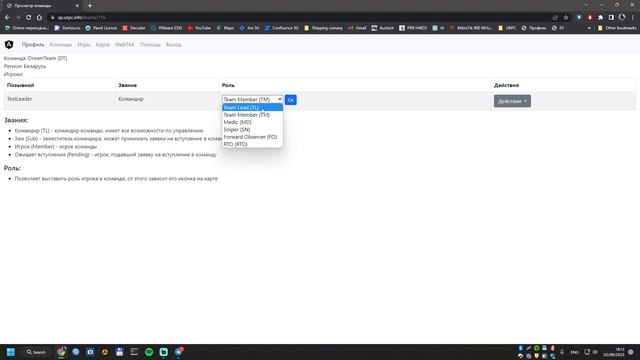Image resolution: width=640 pixels, height=360 pixels.
Task: Choose RTO (RTO) role option
Action: click(x=252, y=144)
